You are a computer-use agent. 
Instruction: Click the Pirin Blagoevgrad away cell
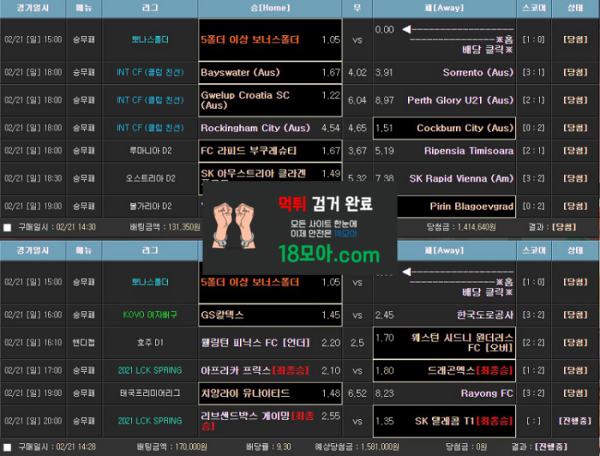click(443, 205)
